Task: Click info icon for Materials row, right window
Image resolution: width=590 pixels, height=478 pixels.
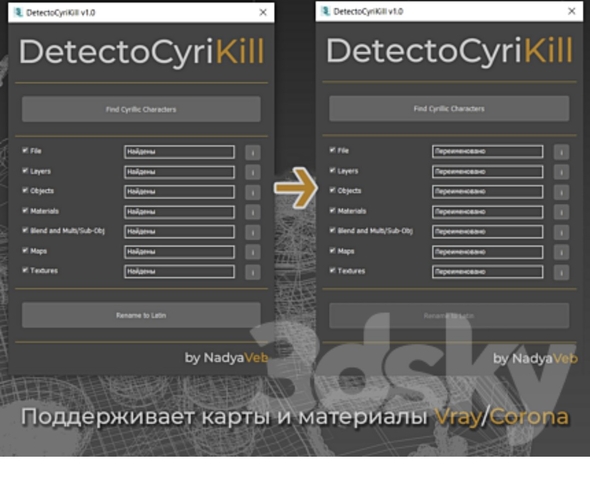Action: (x=561, y=212)
